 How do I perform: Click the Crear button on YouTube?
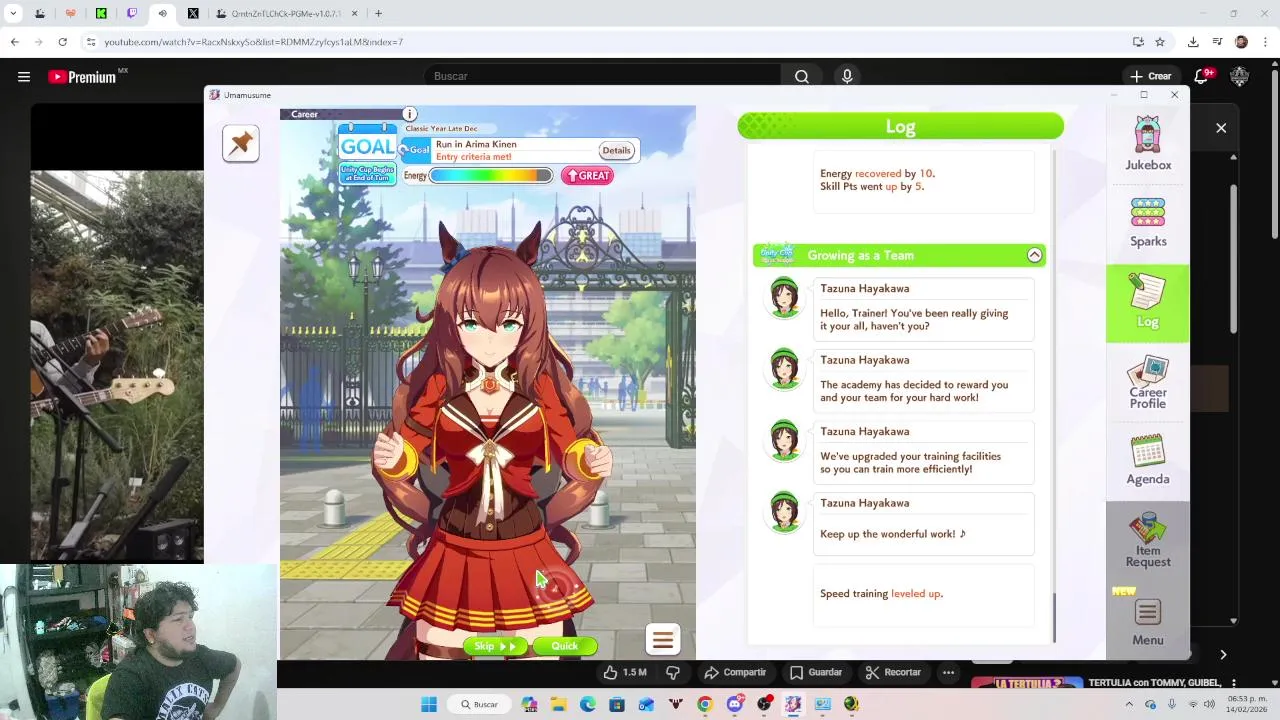coord(1150,76)
